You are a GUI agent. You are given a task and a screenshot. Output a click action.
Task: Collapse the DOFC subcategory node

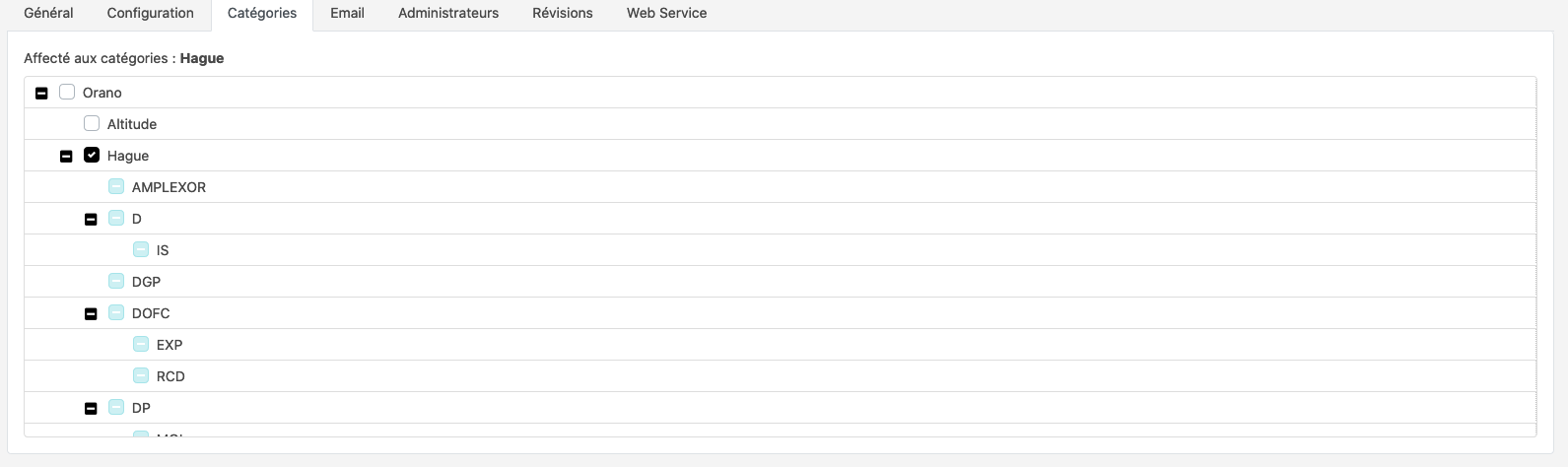pyautogui.click(x=91, y=314)
